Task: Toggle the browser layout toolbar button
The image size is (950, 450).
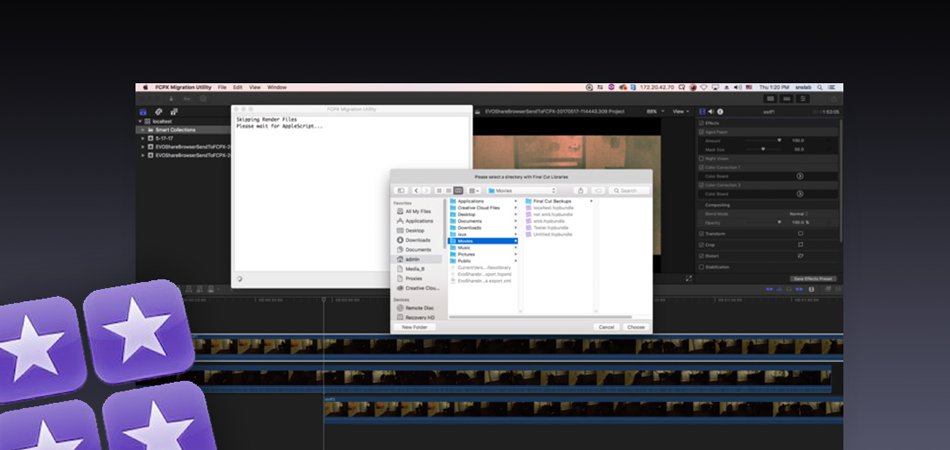Action: click(x=771, y=99)
